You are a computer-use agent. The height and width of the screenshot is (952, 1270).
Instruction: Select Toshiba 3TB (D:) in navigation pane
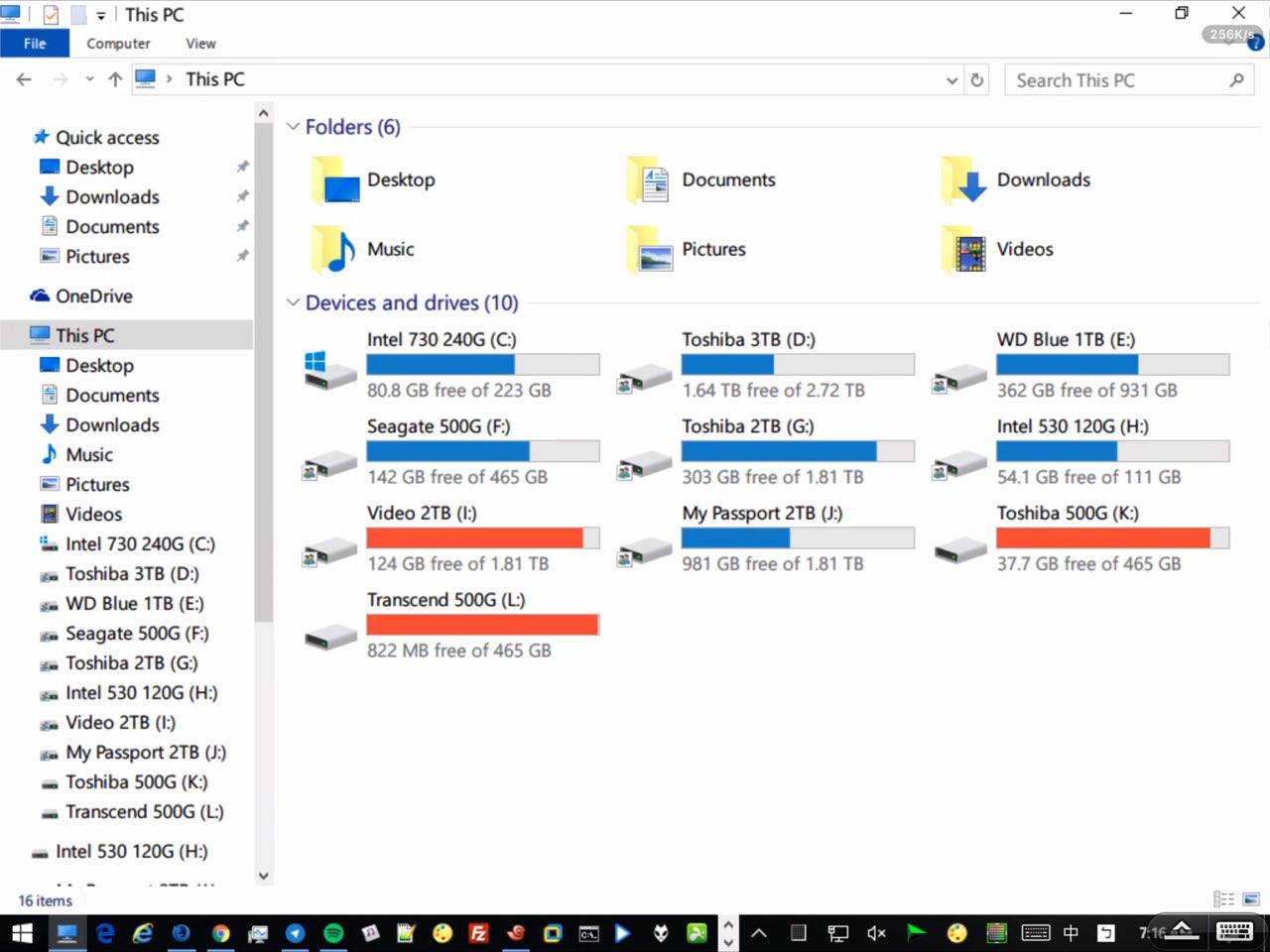(x=132, y=573)
